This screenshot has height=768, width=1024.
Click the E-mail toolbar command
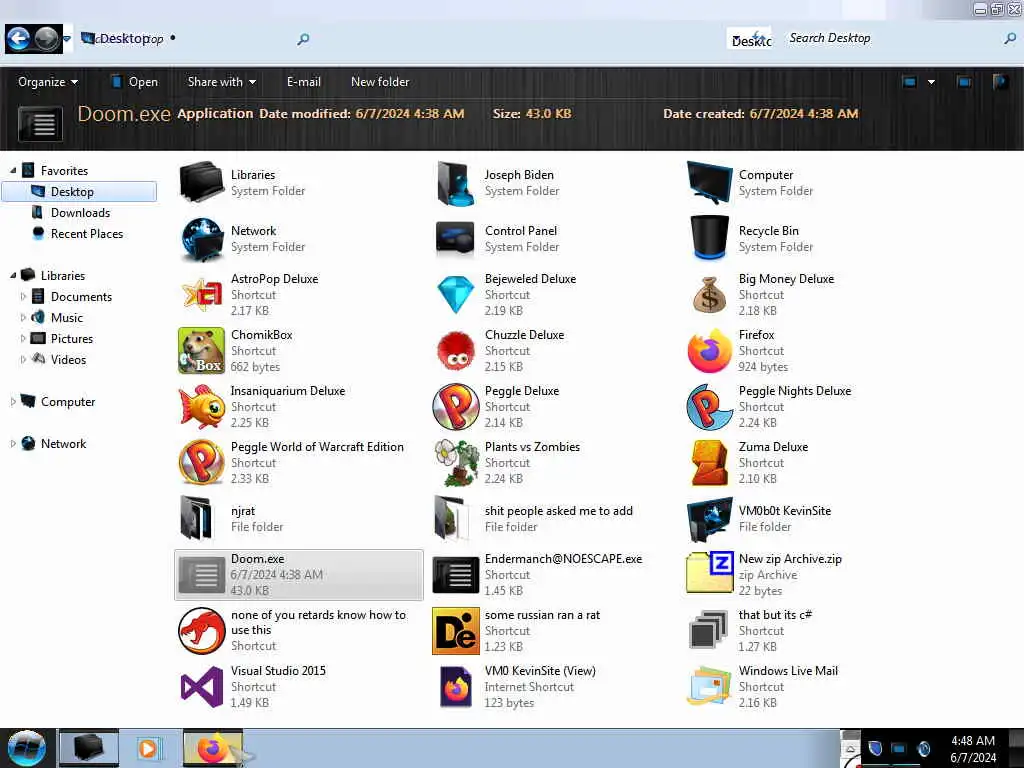click(x=304, y=82)
